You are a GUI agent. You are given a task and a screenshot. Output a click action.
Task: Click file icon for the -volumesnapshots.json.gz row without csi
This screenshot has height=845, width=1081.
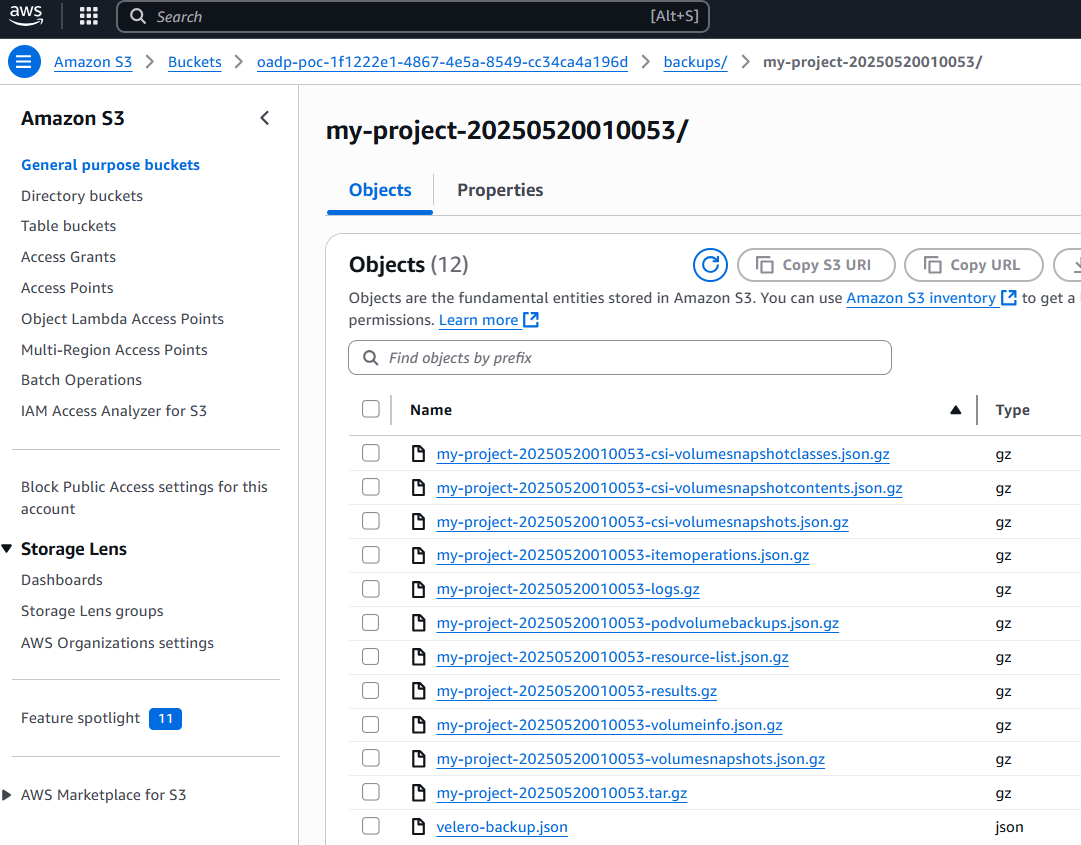[418, 759]
